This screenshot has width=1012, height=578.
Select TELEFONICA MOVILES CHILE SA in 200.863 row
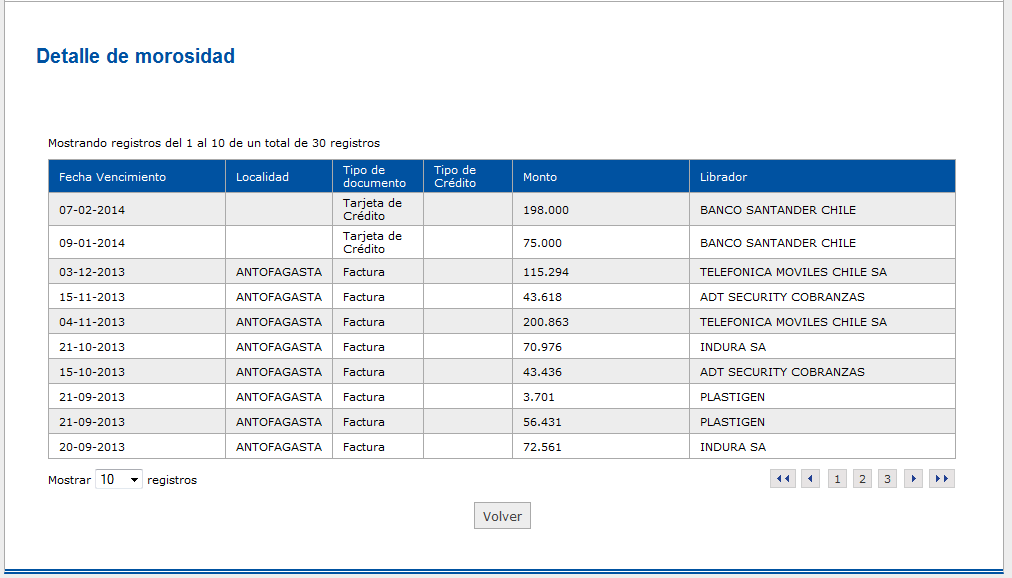click(x=793, y=322)
